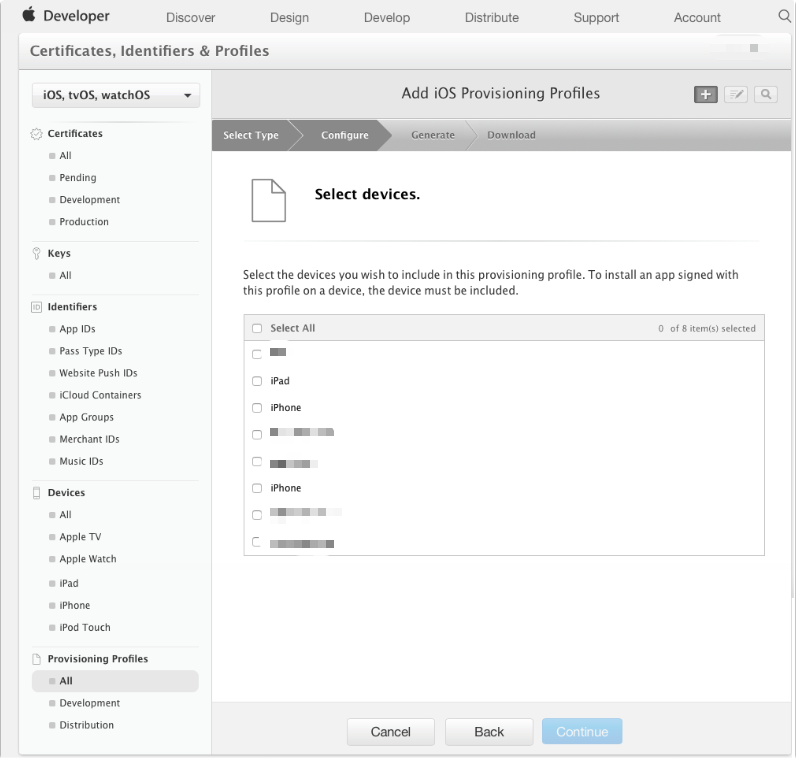Open iPad devices in sidebar
Viewport: 796px width, 760px height.
[69, 584]
